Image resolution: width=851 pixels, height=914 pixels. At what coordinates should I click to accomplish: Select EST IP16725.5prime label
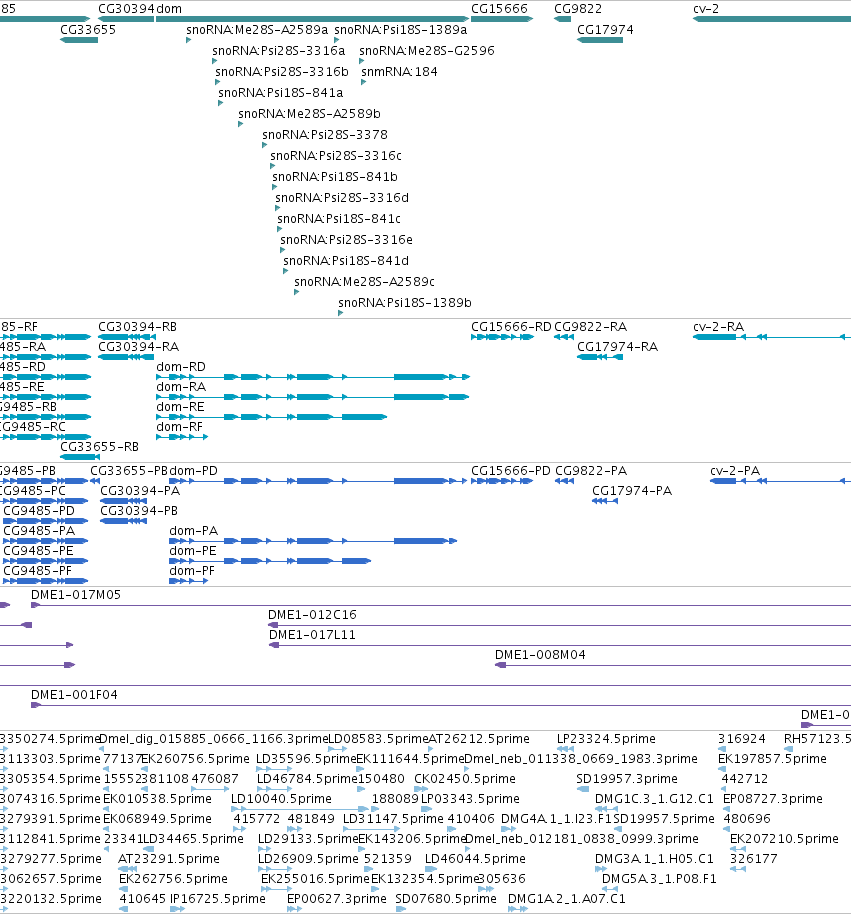pos(217,899)
